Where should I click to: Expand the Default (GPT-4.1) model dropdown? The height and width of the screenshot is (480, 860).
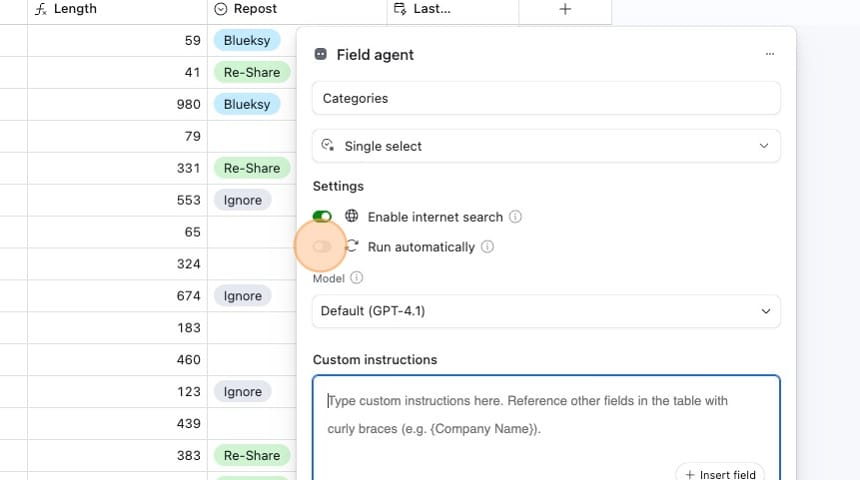546,311
